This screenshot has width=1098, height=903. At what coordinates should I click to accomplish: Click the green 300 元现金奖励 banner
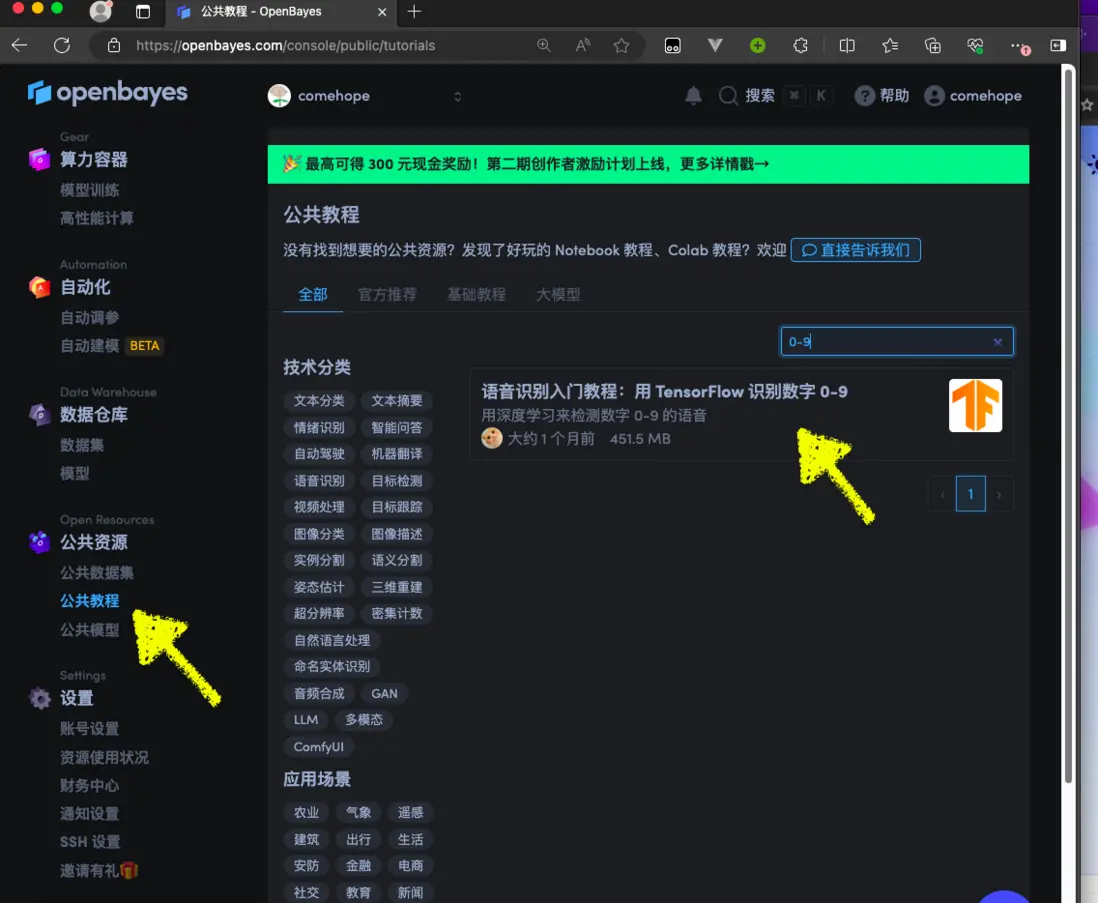tap(648, 164)
